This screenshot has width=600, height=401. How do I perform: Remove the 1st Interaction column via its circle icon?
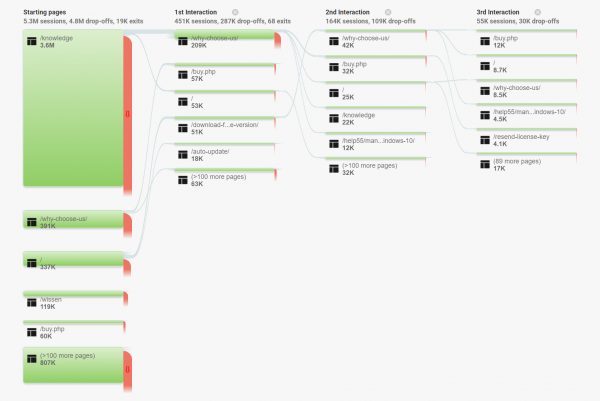234,11
